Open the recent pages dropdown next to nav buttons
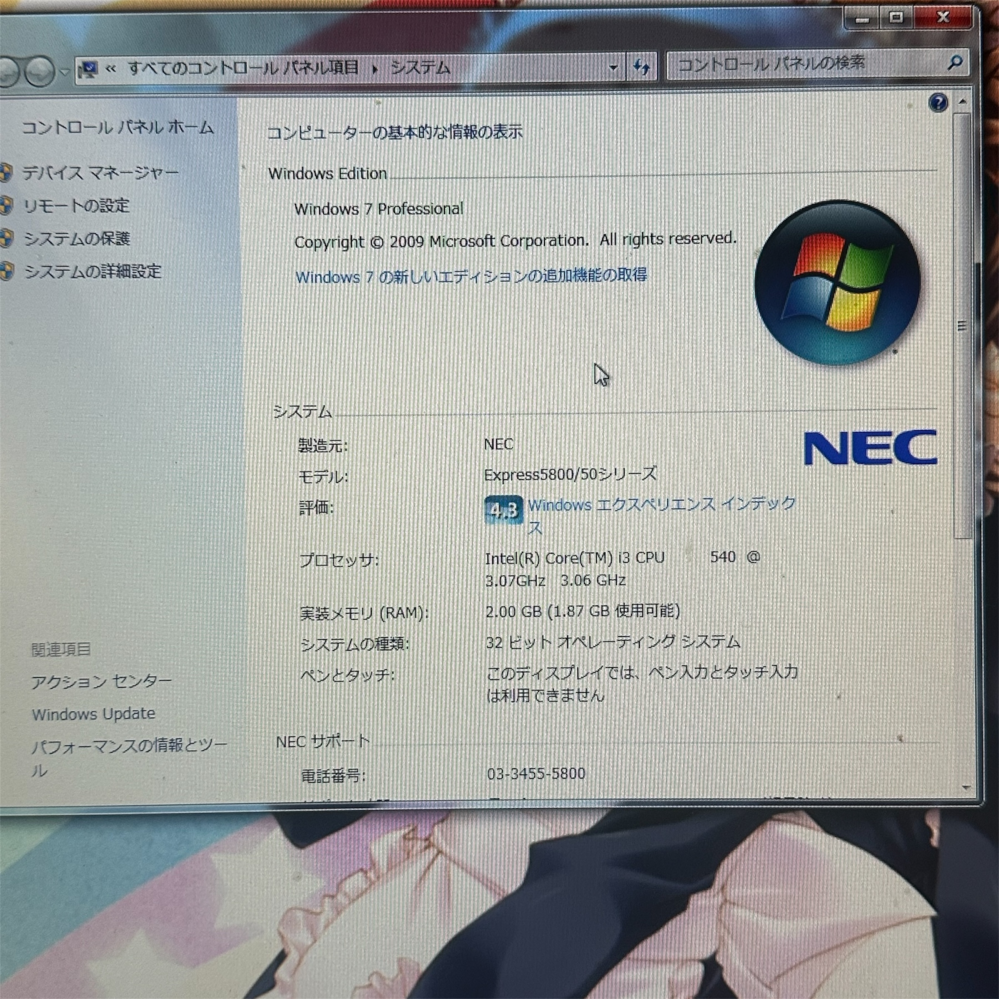The height and width of the screenshot is (999, 999). (64, 72)
